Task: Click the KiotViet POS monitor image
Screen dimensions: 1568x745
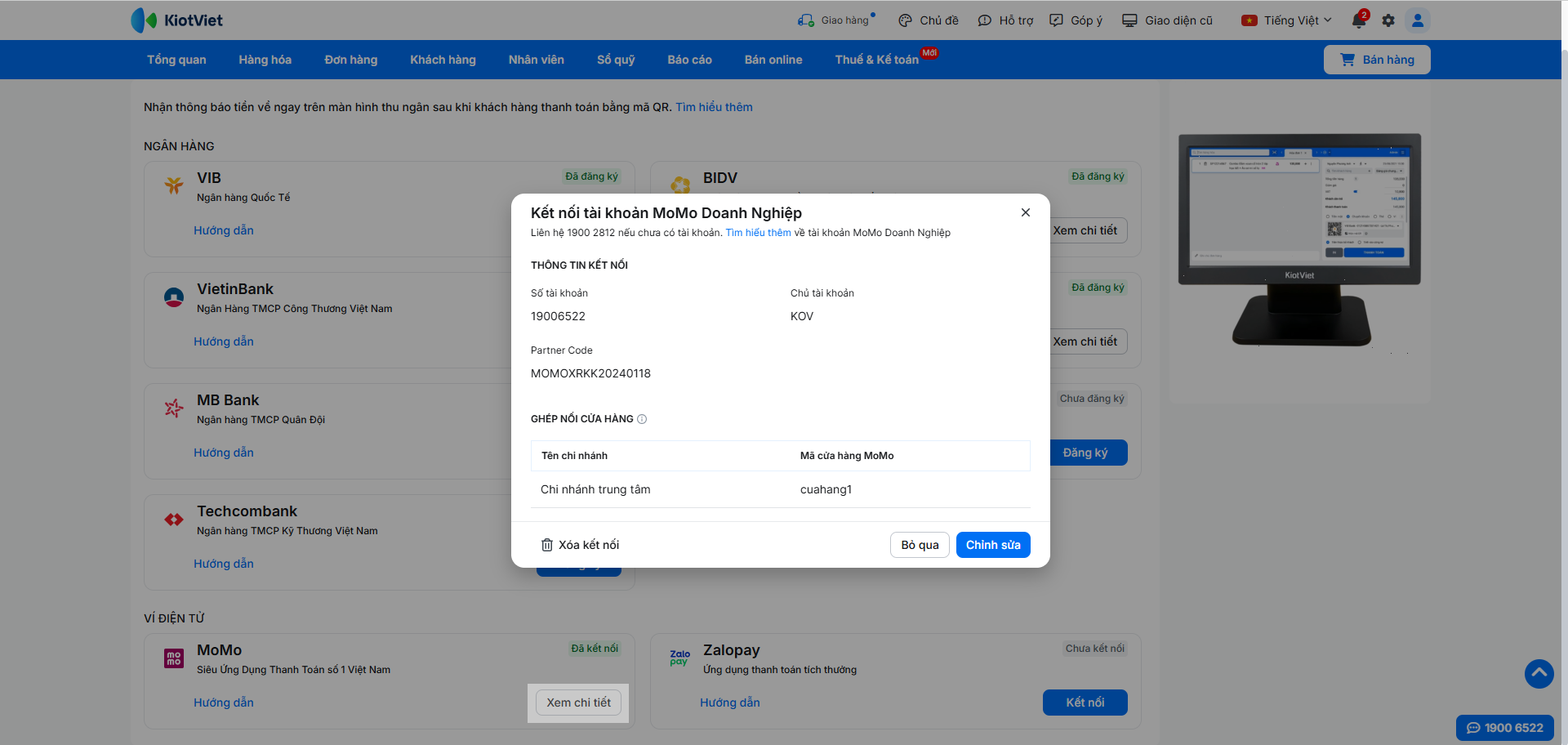Action: (1299, 239)
